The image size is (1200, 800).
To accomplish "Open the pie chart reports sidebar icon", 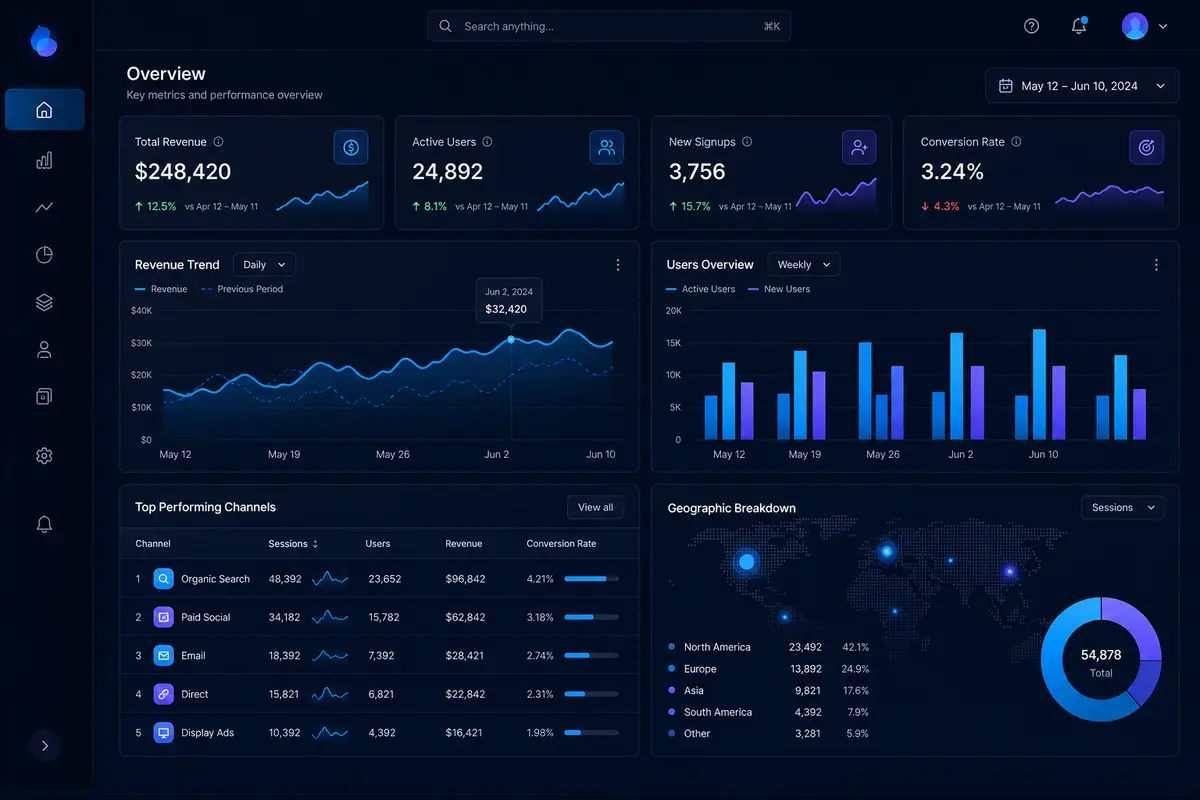I will tap(44, 255).
